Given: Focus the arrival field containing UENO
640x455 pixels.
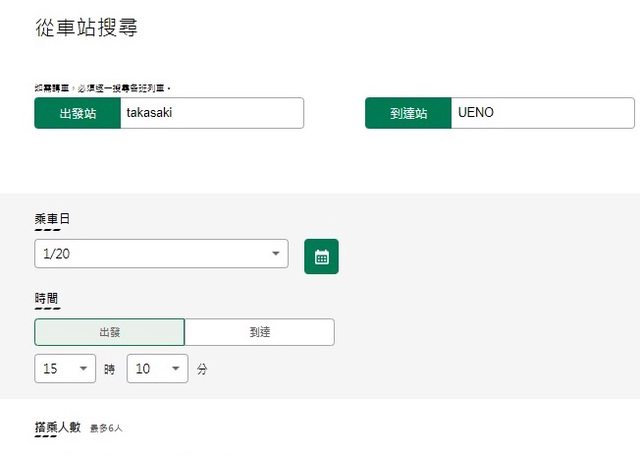Looking at the screenshot, I should (x=541, y=113).
